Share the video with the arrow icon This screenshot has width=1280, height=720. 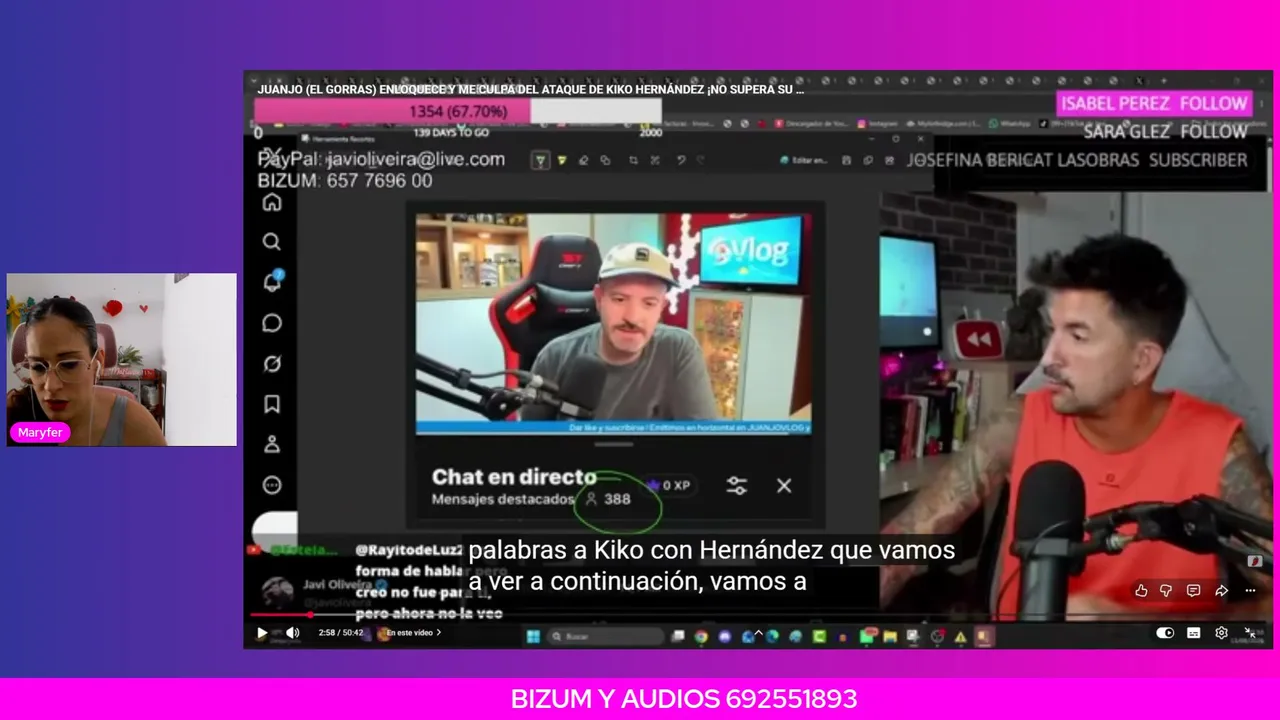(x=1221, y=591)
